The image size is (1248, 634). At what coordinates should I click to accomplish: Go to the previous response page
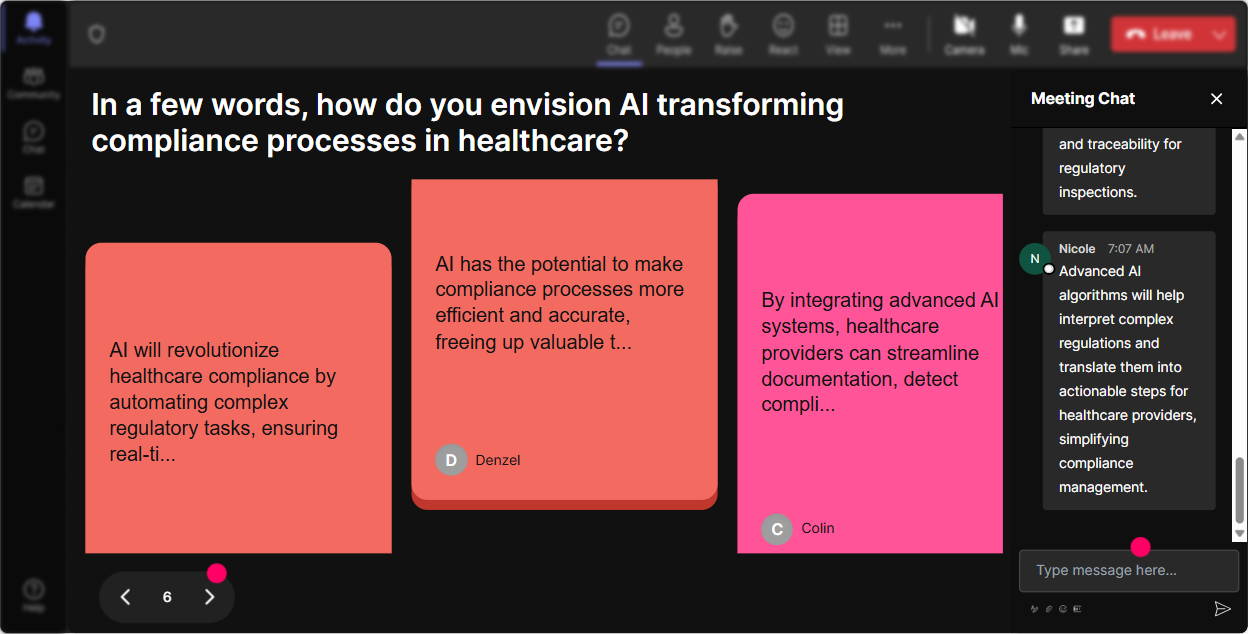tap(125, 597)
